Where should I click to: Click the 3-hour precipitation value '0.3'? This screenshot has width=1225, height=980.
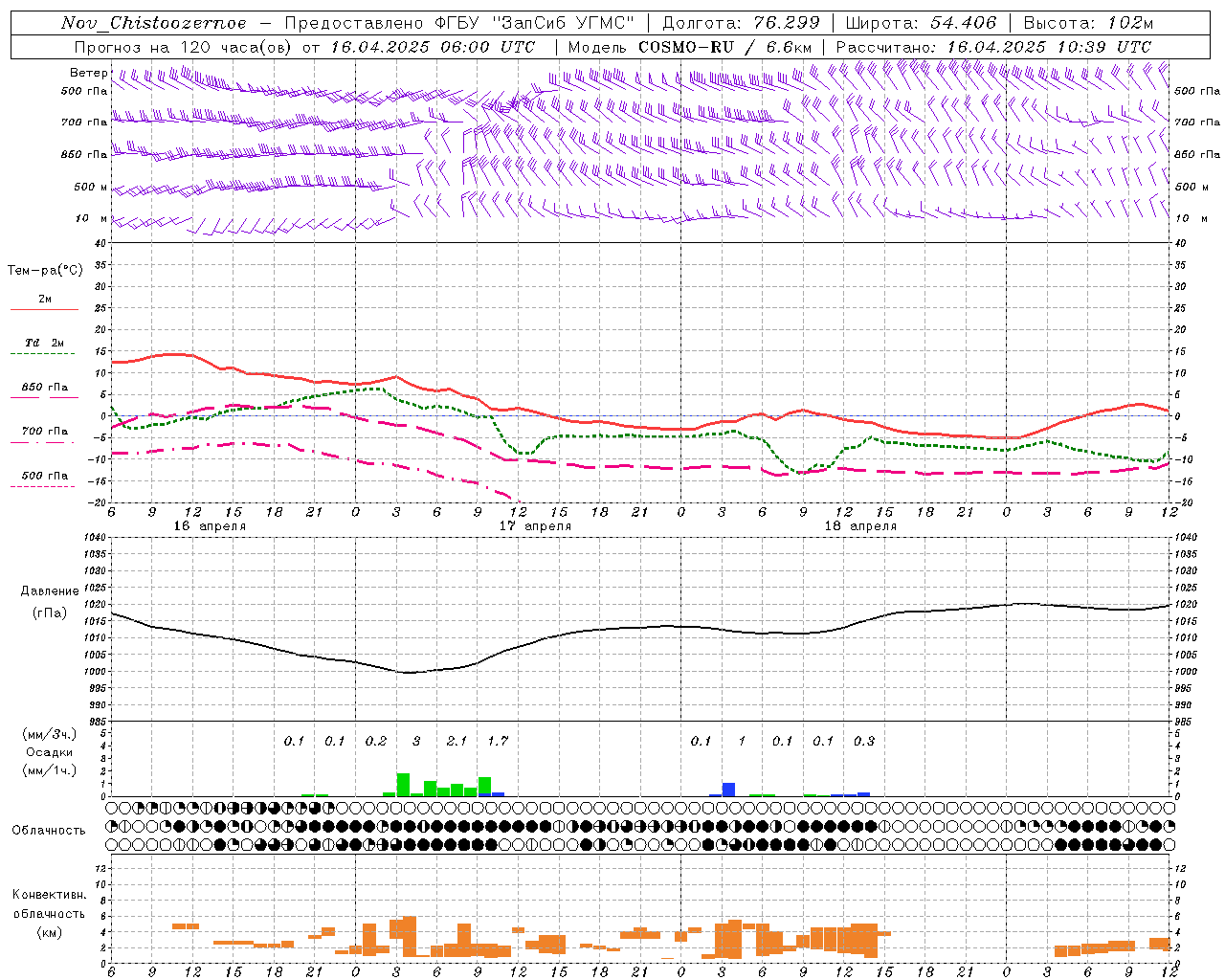tap(864, 741)
